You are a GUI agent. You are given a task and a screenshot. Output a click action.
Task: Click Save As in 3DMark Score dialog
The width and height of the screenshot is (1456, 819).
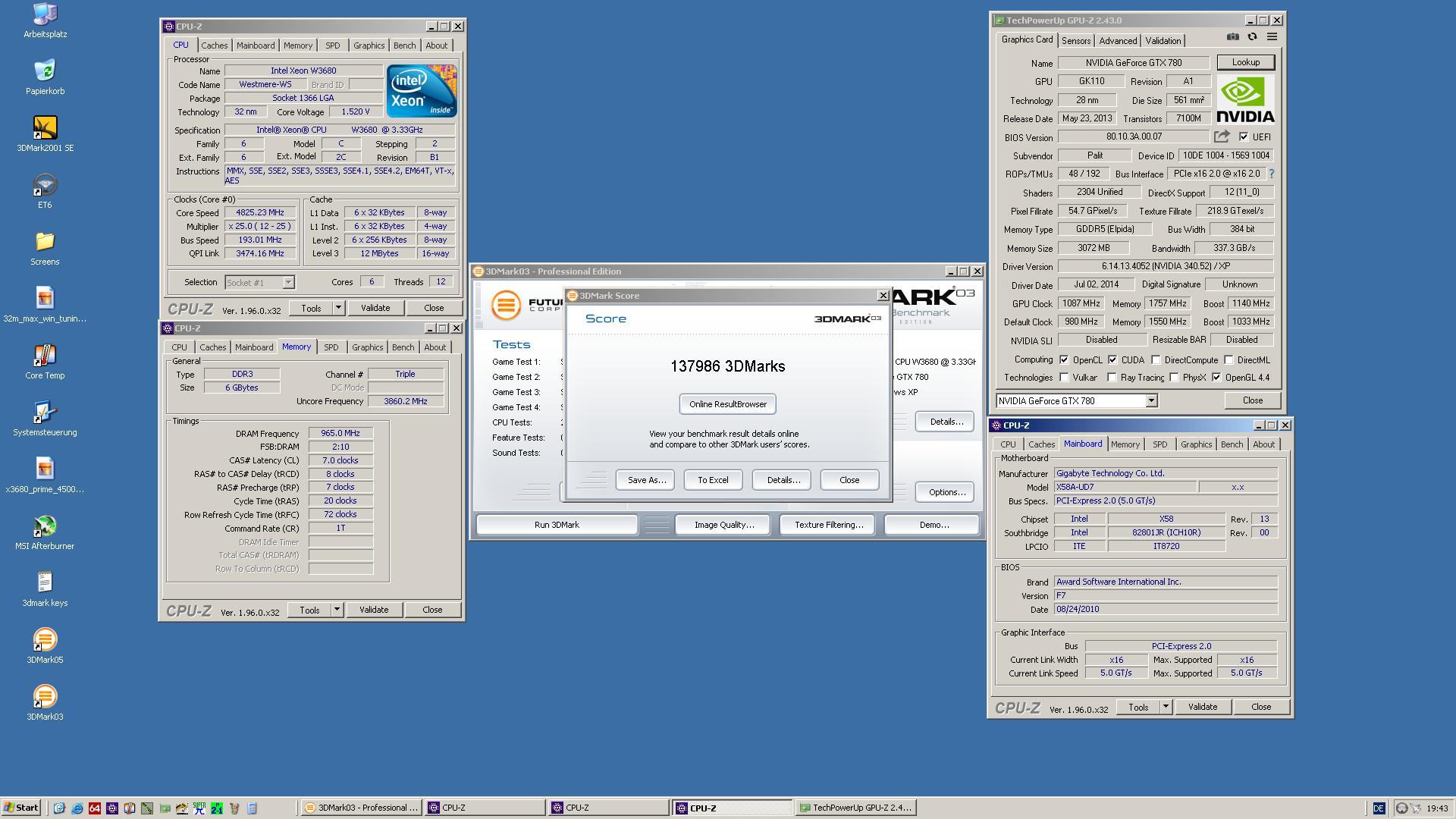coord(646,480)
